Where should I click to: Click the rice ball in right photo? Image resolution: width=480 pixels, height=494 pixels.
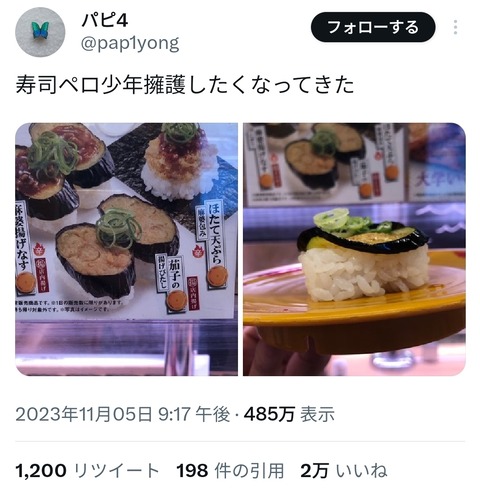363,271
